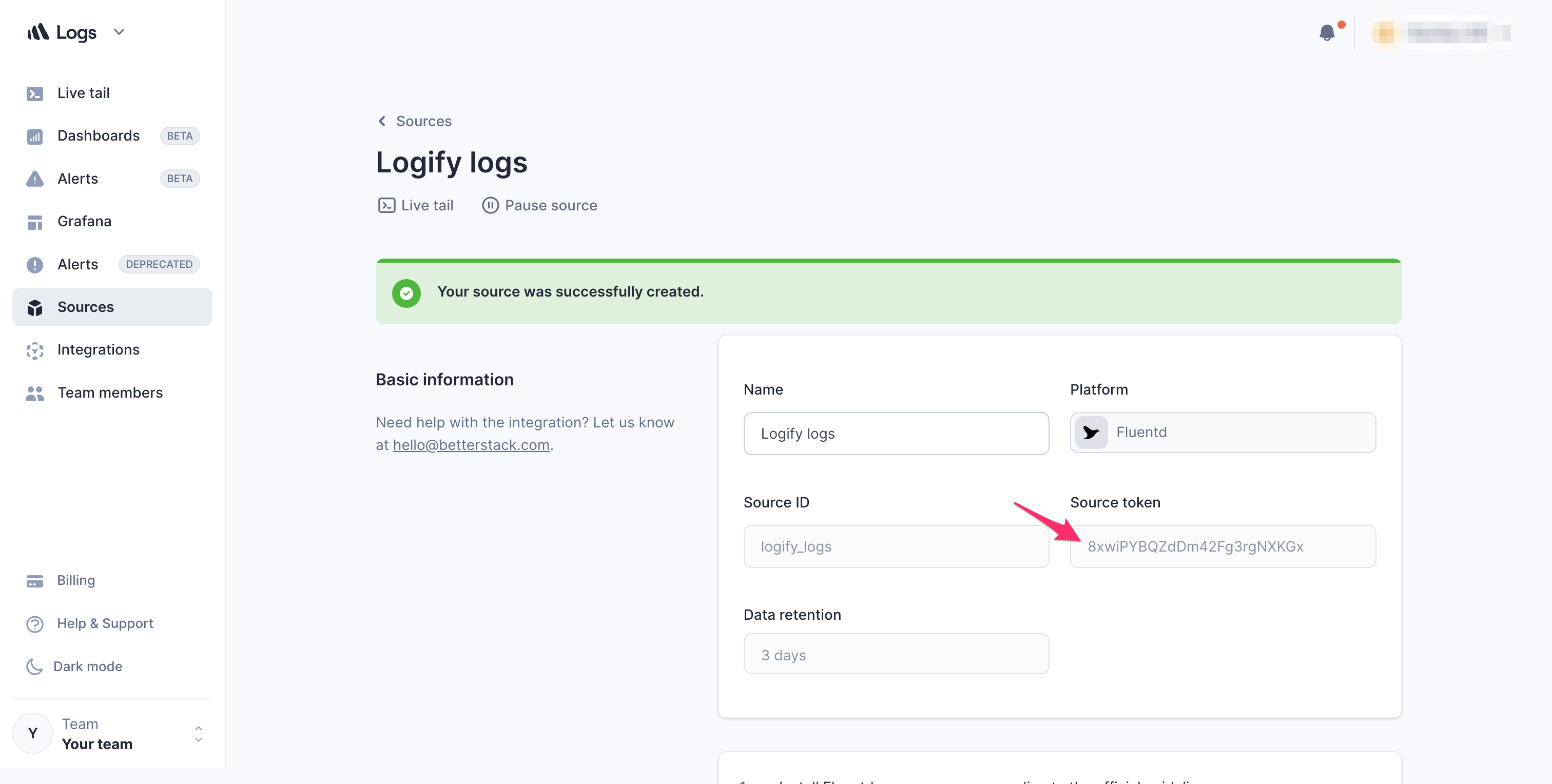Click the Live tail icon in sidebar

pos(35,92)
